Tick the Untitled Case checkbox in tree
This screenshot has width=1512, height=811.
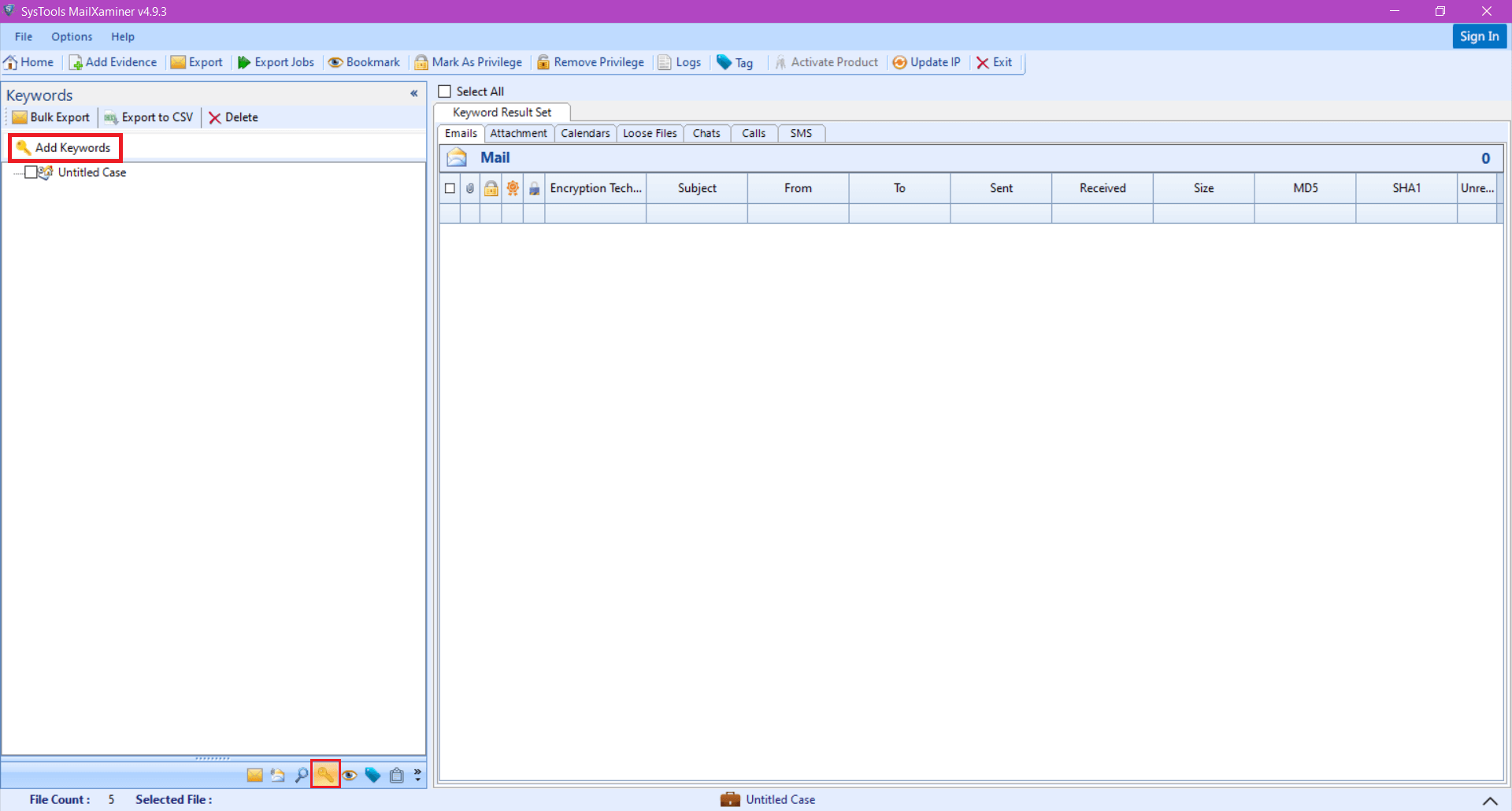pyautogui.click(x=31, y=172)
